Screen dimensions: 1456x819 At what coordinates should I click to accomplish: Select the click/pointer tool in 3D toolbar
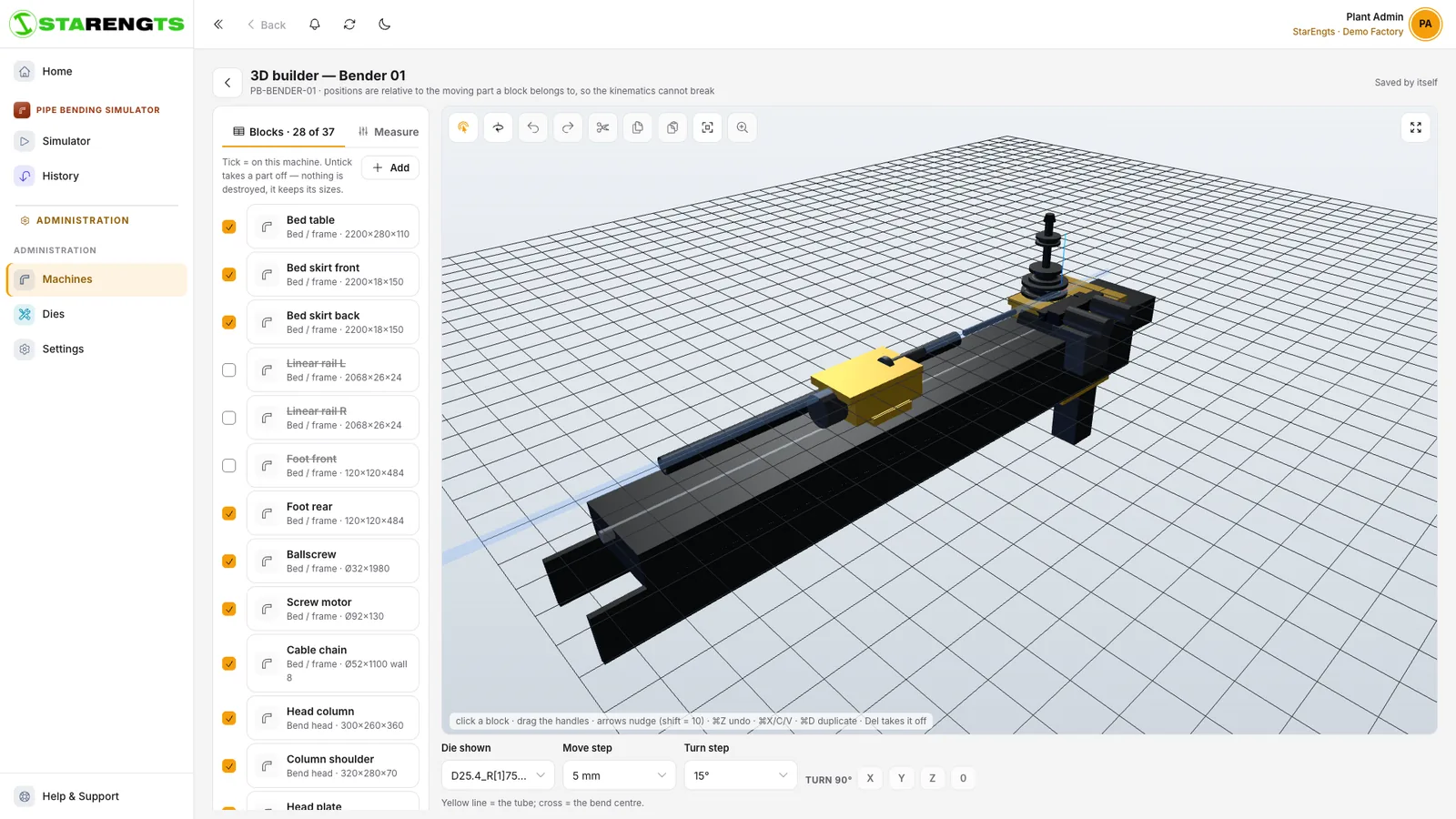(463, 127)
